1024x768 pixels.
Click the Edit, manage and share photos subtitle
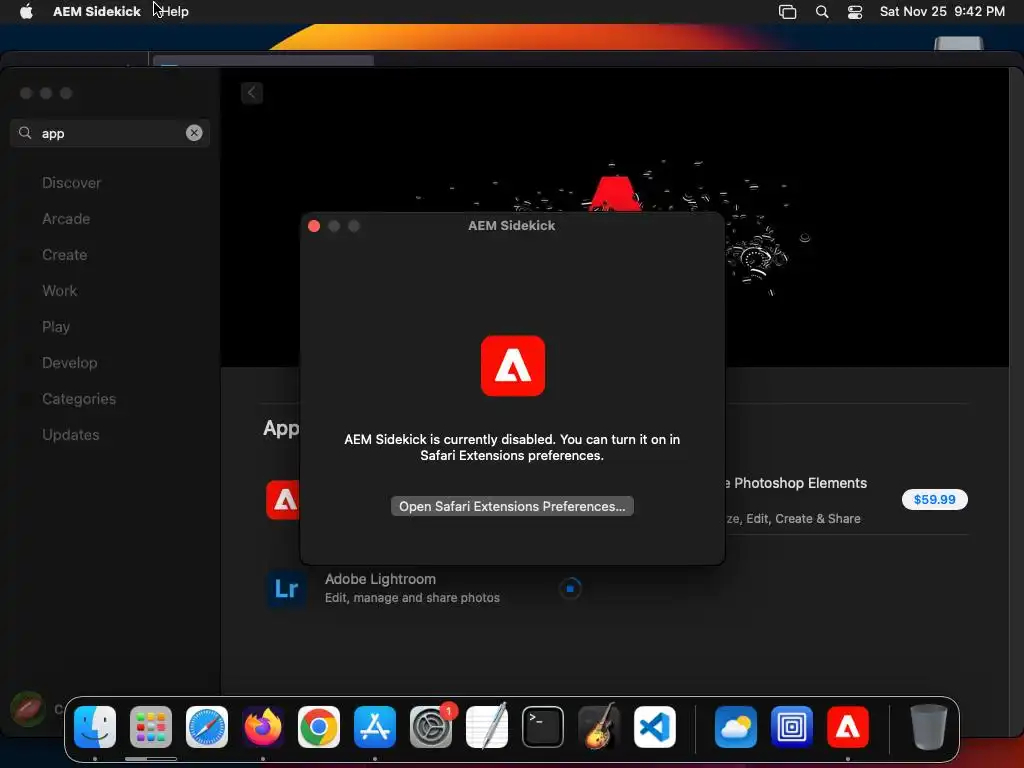pos(412,598)
